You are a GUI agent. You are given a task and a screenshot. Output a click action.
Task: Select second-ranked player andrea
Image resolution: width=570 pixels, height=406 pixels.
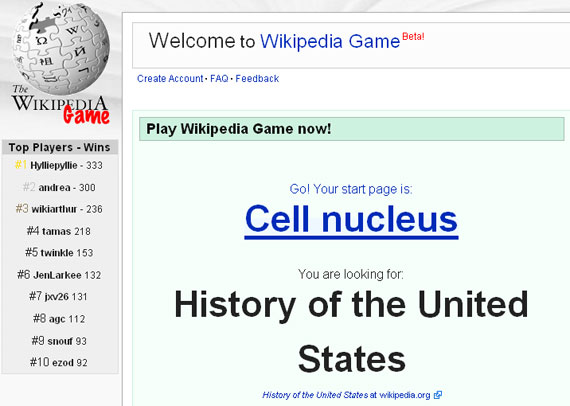(x=54, y=188)
